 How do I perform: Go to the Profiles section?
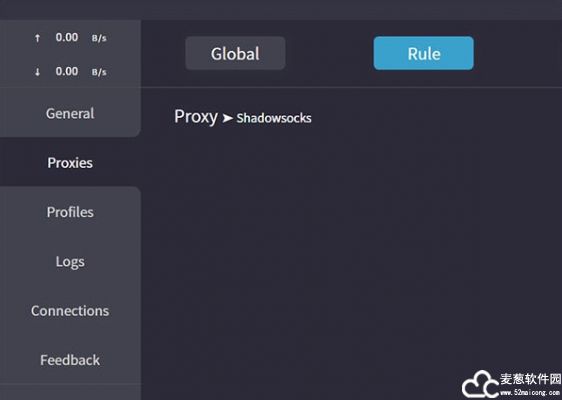70,212
